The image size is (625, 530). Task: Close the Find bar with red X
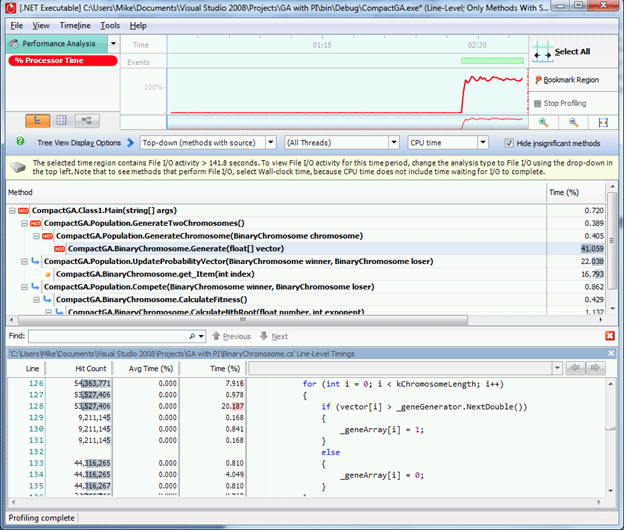coord(610,336)
